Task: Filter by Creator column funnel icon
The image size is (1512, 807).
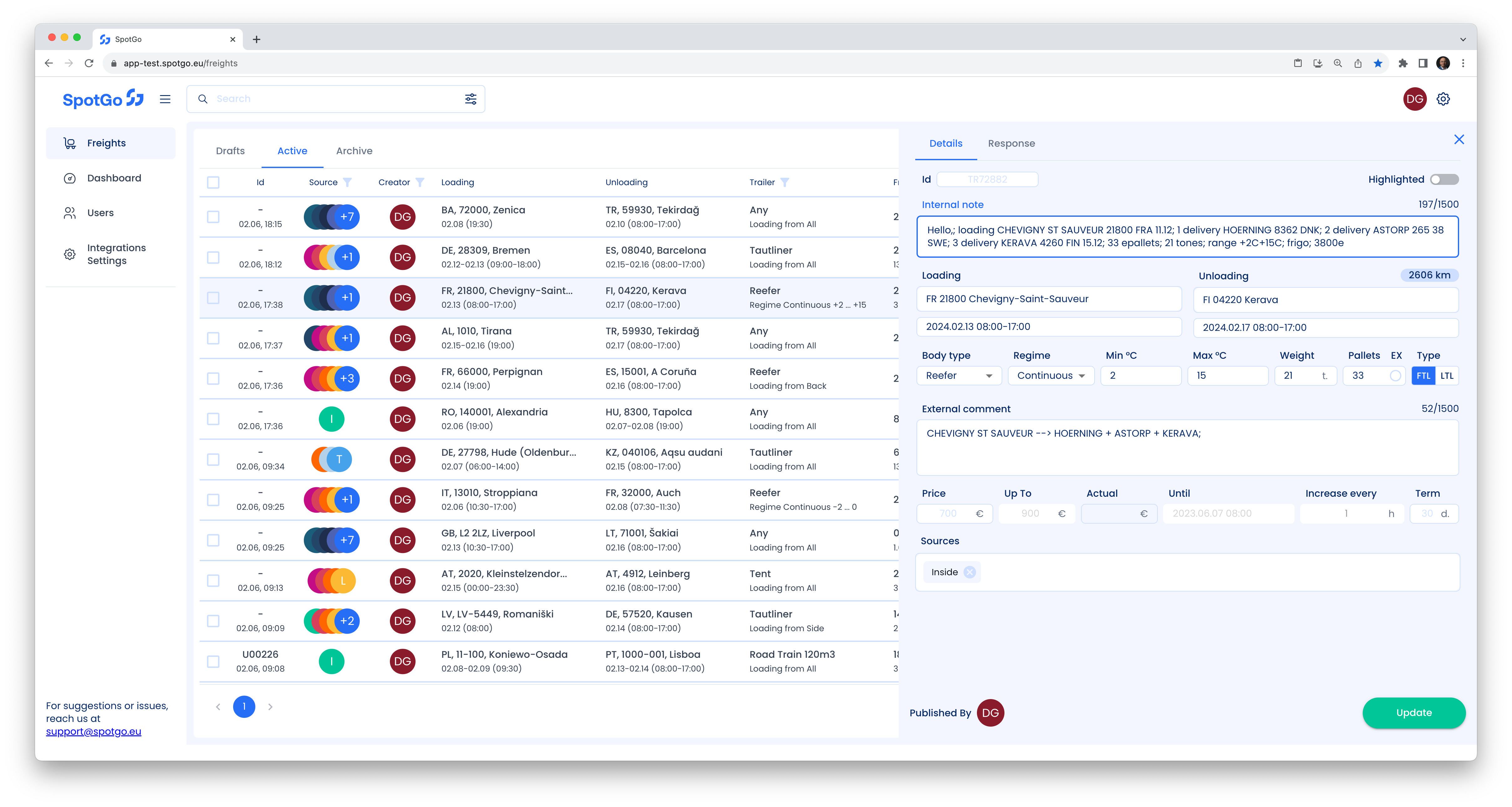Action: coord(420,183)
